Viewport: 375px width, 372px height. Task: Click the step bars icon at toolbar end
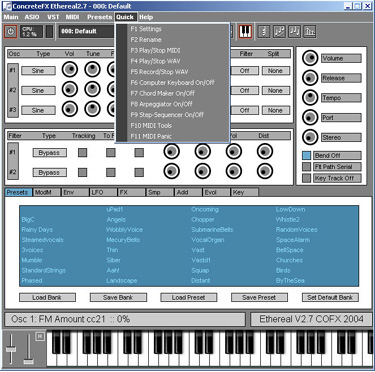coord(310,32)
